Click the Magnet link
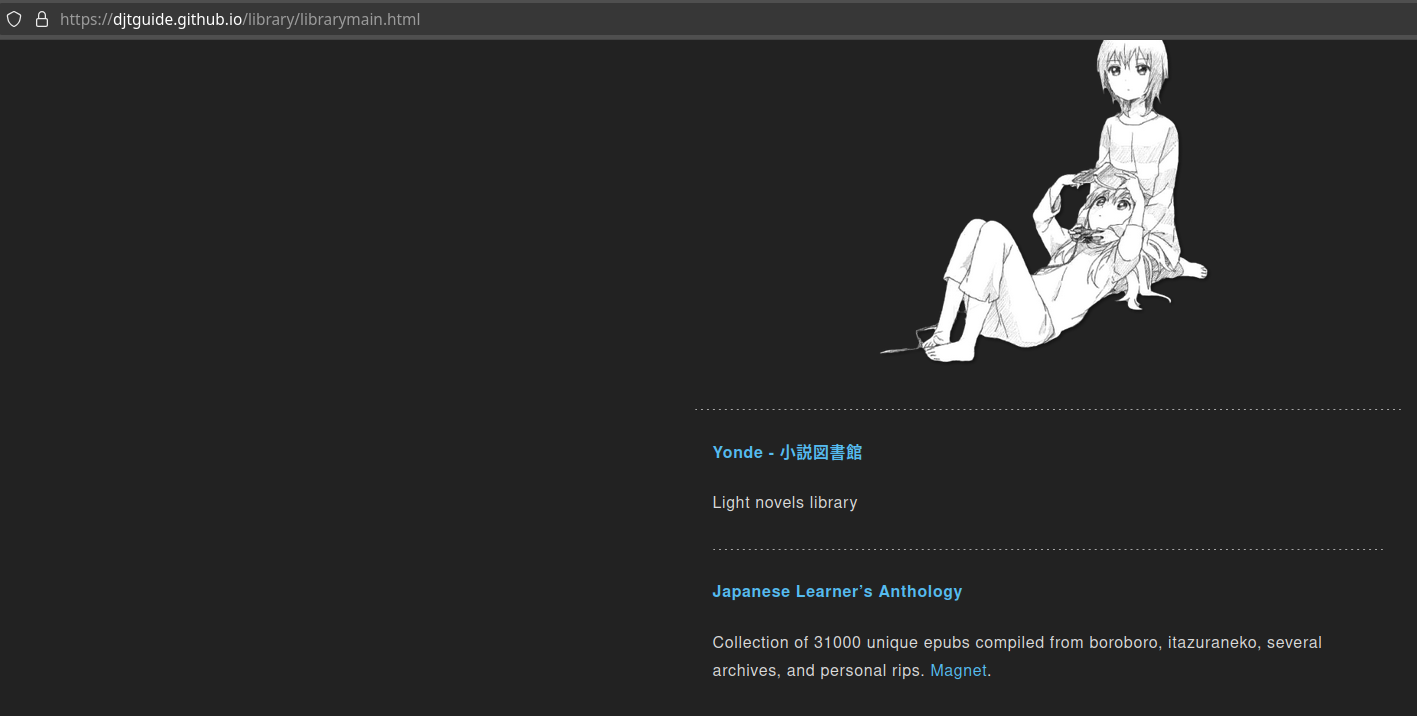The height and width of the screenshot is (716, 1417). (958, 670)
